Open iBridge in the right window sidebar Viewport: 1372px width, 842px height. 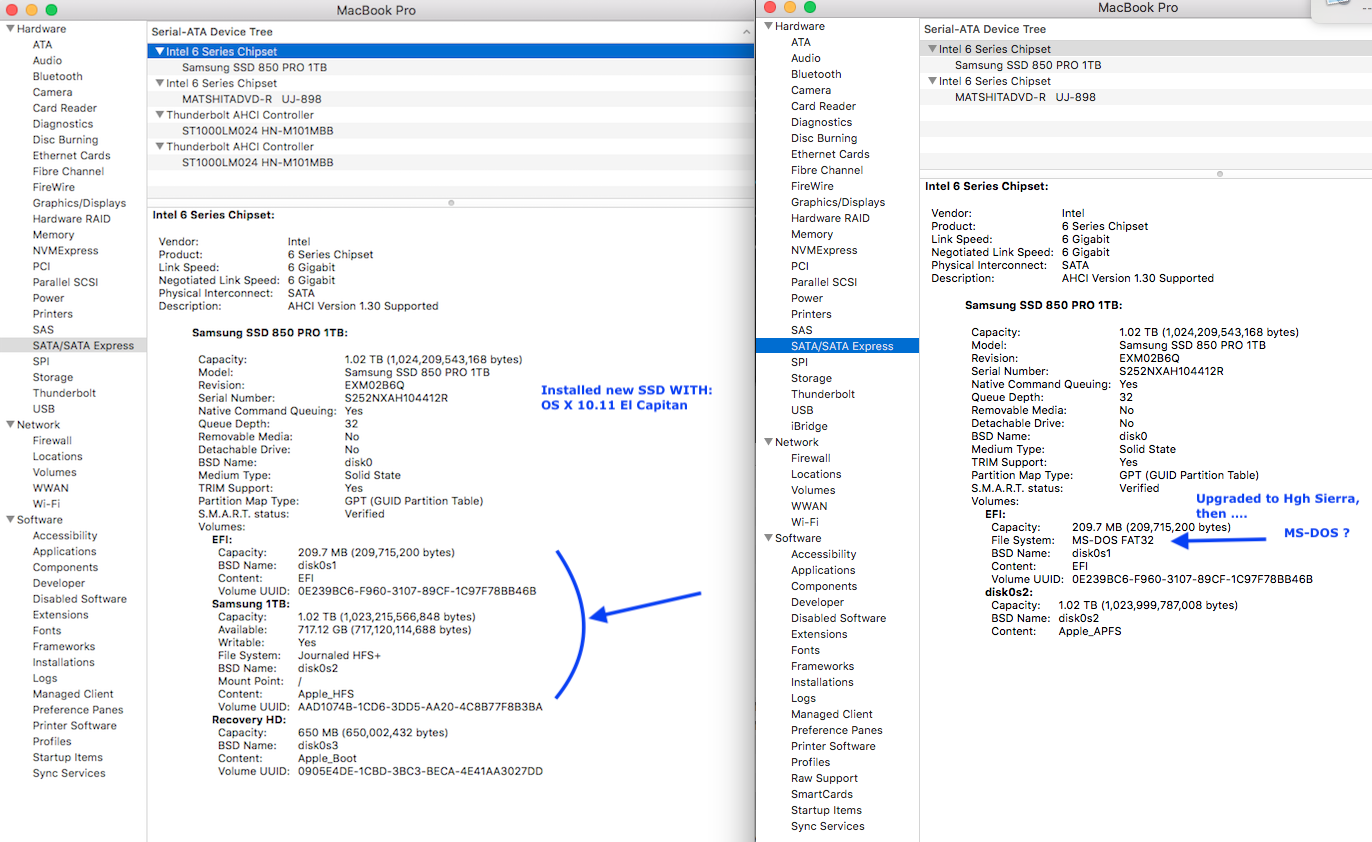click(809, 426)
